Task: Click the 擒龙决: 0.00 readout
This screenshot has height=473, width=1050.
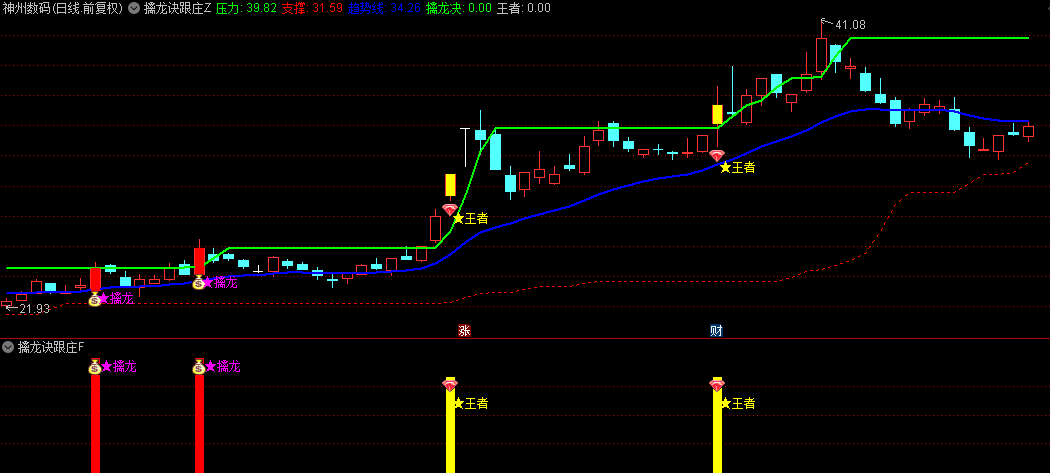Action: pyautogui.click(x=459, y=8)
